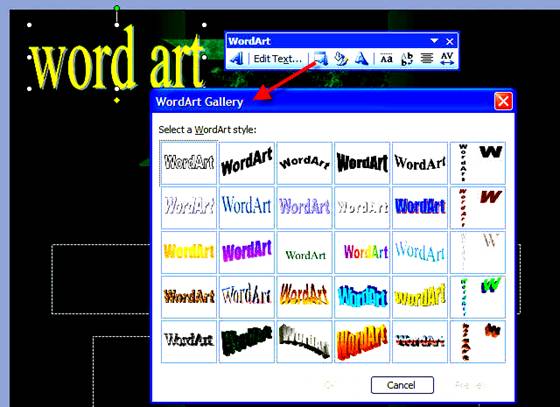Select the rainbow-colored WordArt style

click(x=362, y=252)
